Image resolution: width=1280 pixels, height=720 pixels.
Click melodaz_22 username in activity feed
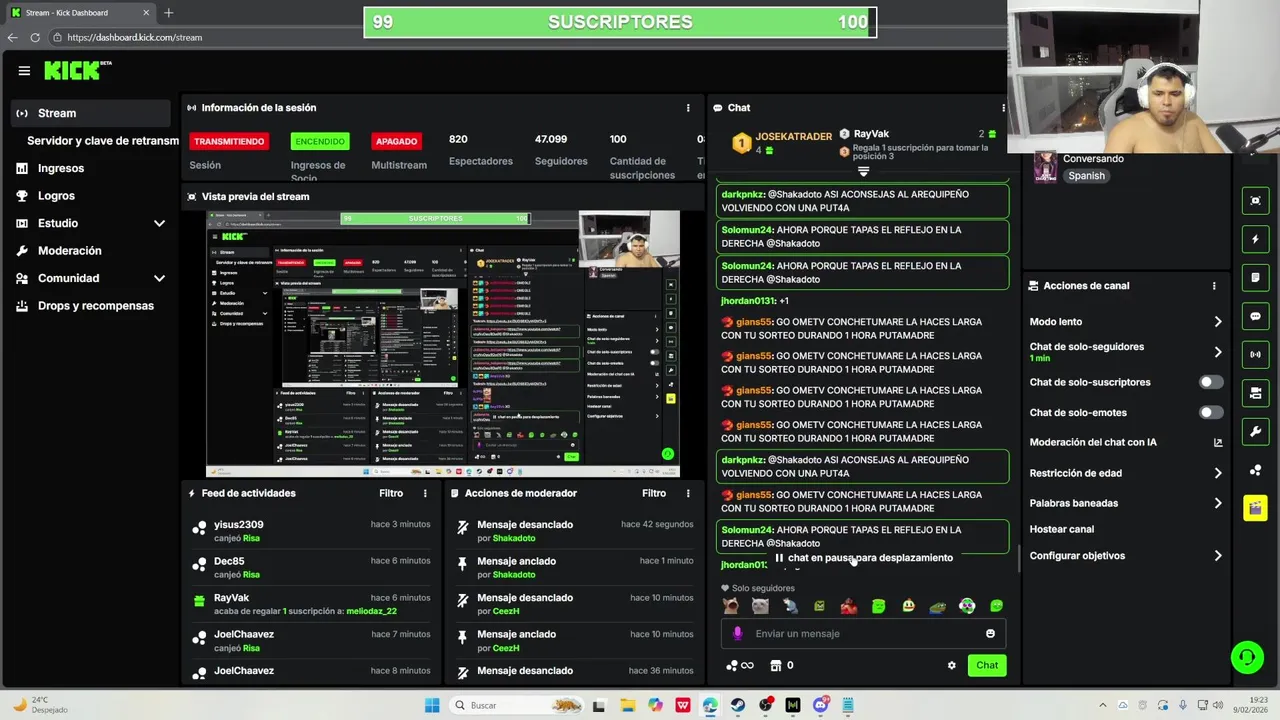tap(372, 611)
